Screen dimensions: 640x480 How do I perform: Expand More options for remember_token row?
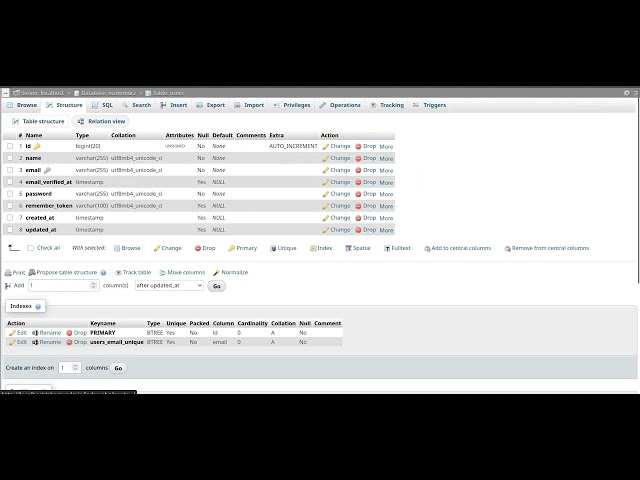386,206
